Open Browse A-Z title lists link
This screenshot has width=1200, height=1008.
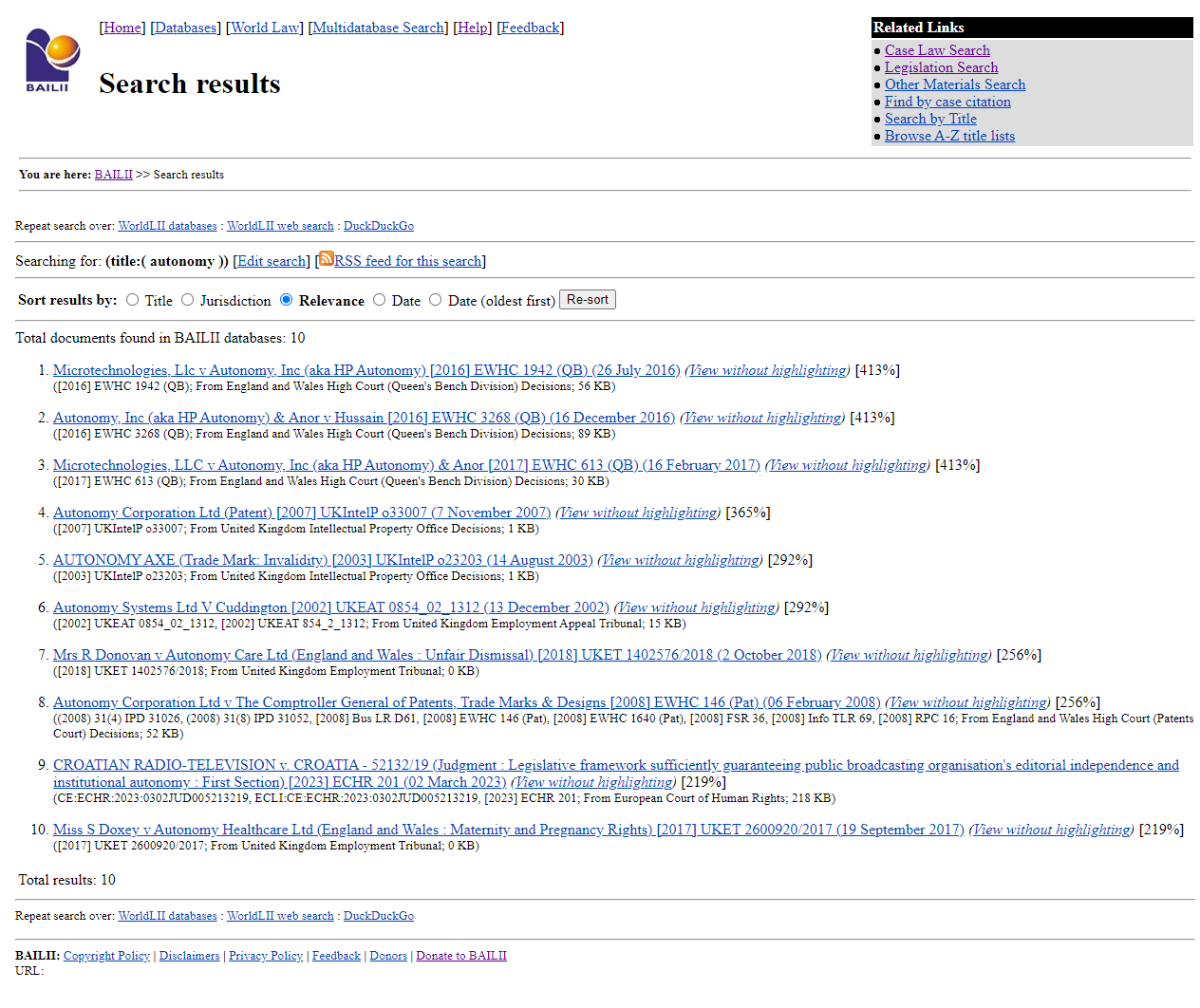tap(949, 136)
